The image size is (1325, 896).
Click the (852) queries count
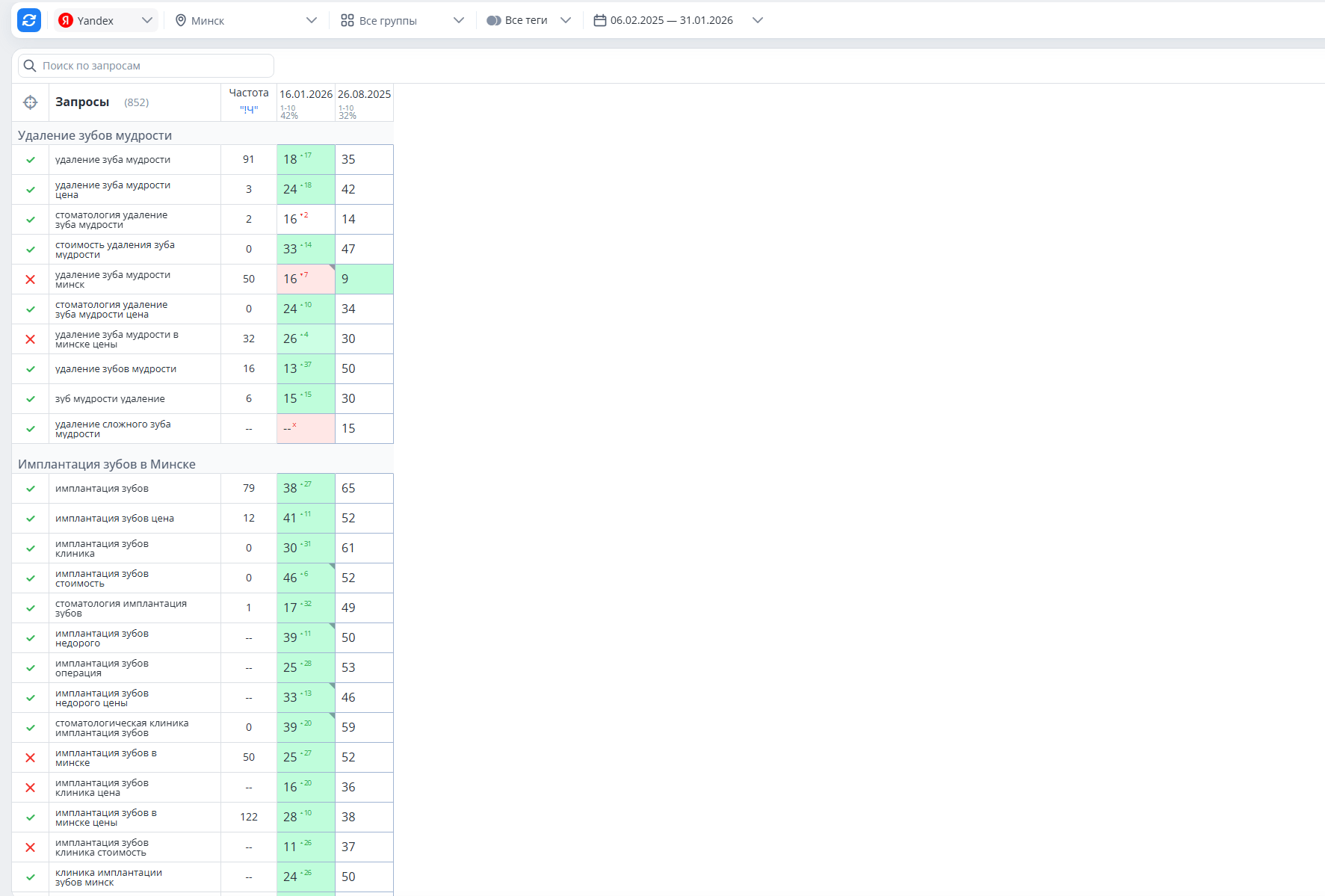(x=137, y=102)
